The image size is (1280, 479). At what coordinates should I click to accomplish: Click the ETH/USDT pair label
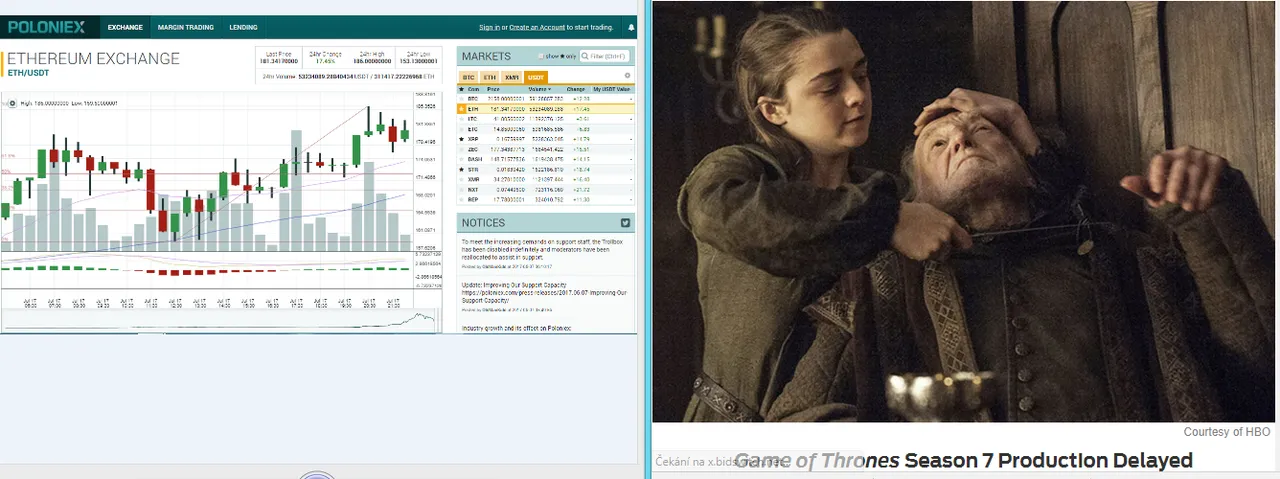(26, 72)
